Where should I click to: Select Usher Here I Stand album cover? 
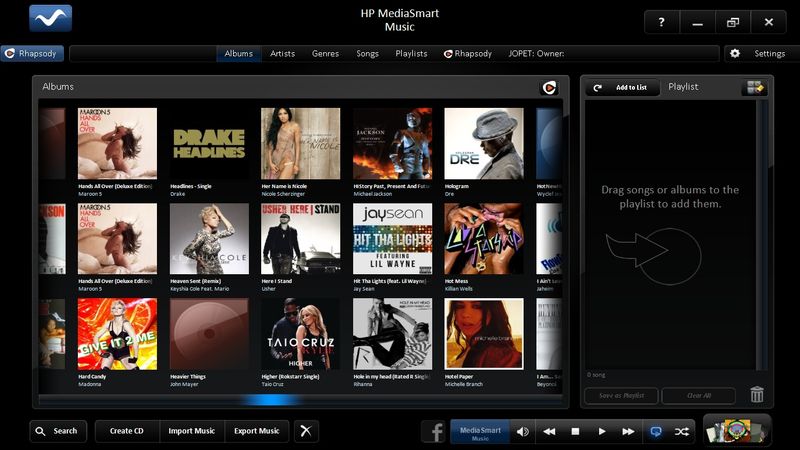tap(301, 239)
